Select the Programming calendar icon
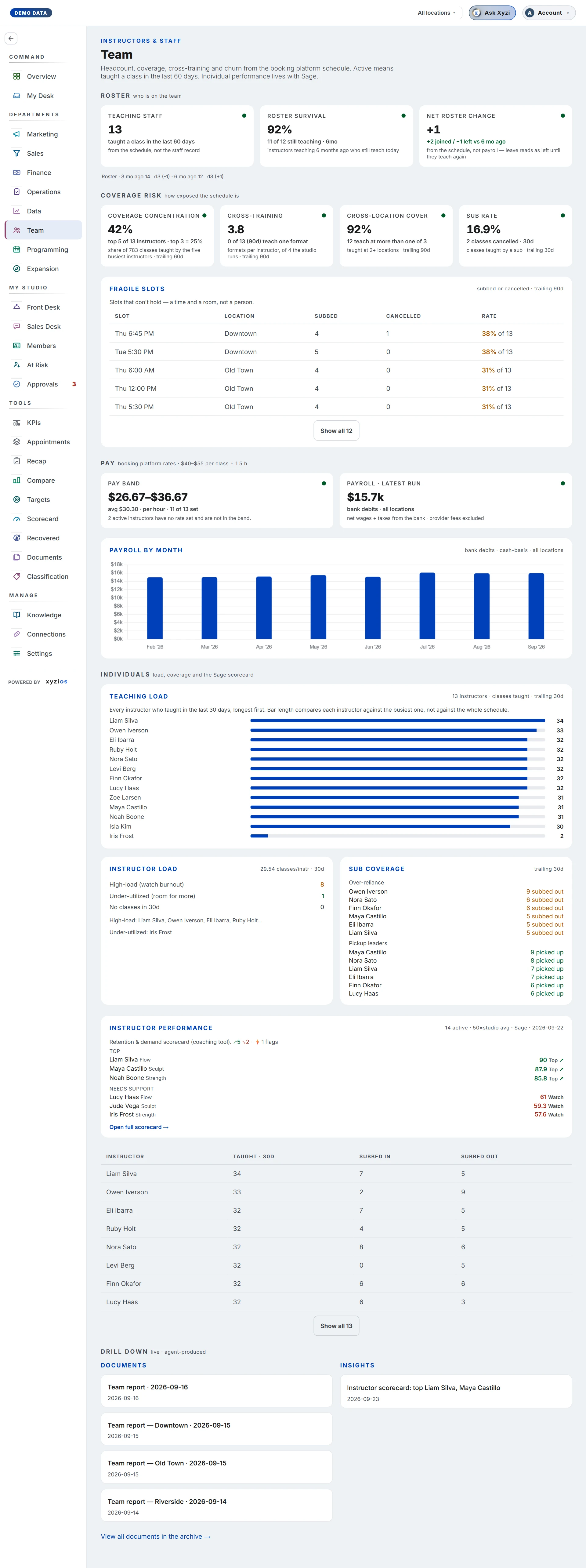Screen dimensions: 586x1568 pyautogui.click(x=16, y=249)
